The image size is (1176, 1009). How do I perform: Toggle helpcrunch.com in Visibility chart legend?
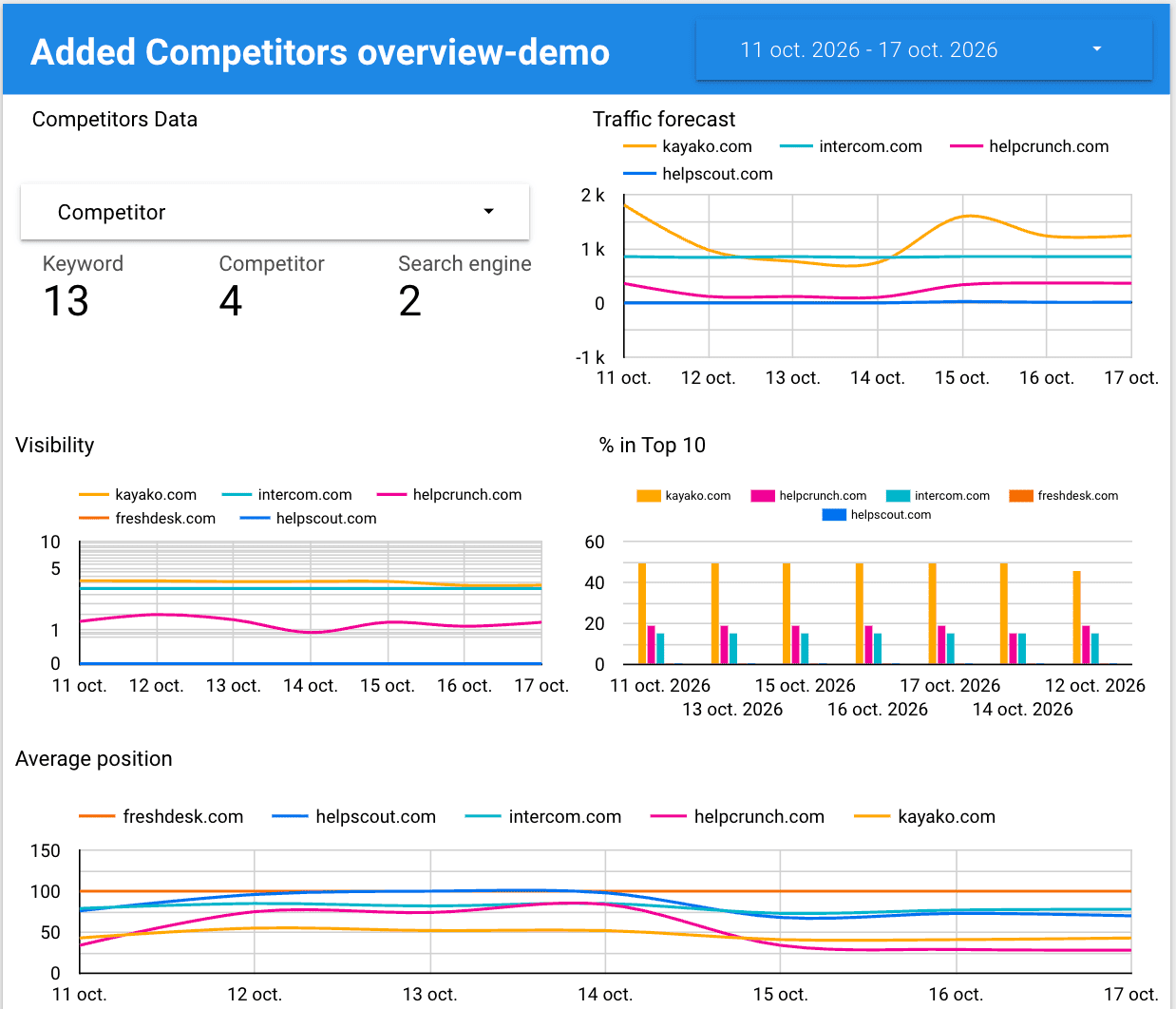click(x=449, y=495)
